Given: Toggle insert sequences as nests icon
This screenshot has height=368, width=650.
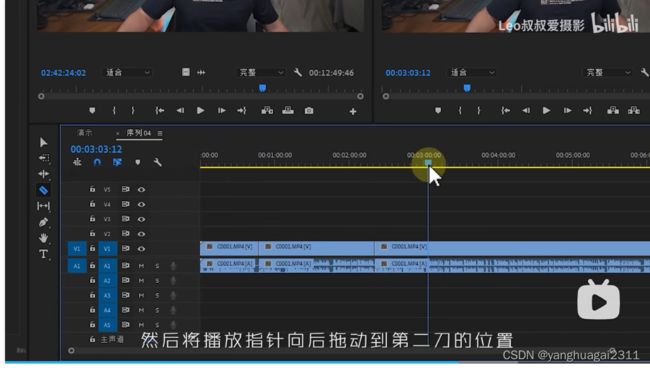Looking at the screenshot, I should pyautogui.click(x=77, y=162).
